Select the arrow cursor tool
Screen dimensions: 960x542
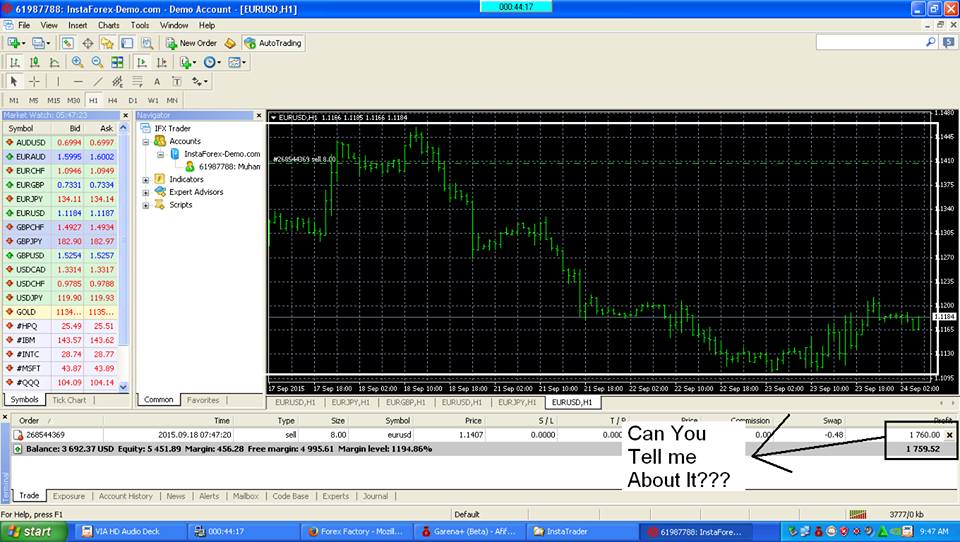tap(14, 81)
